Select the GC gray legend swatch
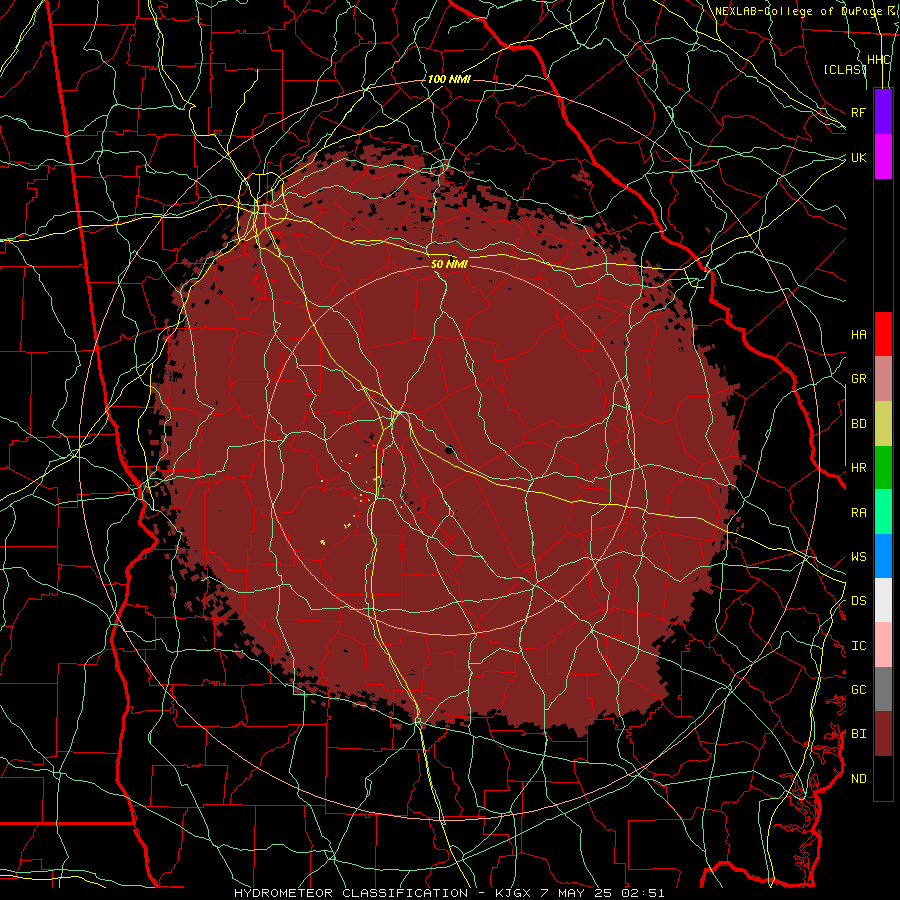Screen dimensions: 900x900 pyautogui.click(x=883, y=689)
